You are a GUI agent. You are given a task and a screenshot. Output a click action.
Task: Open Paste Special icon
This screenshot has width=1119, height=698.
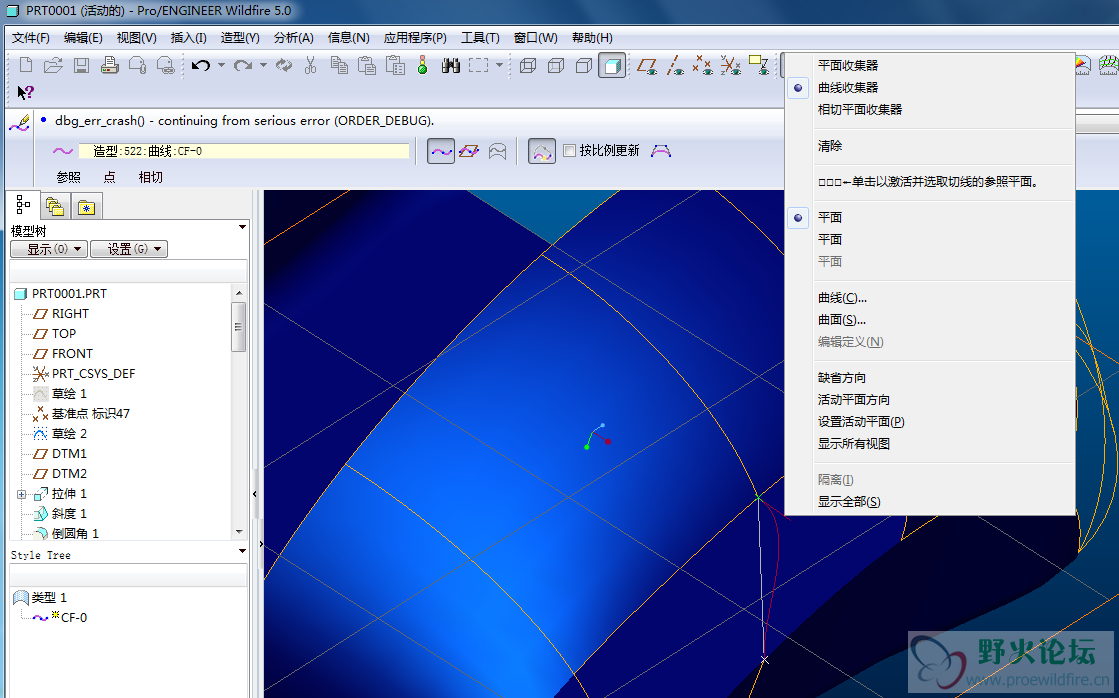[395, 66]
